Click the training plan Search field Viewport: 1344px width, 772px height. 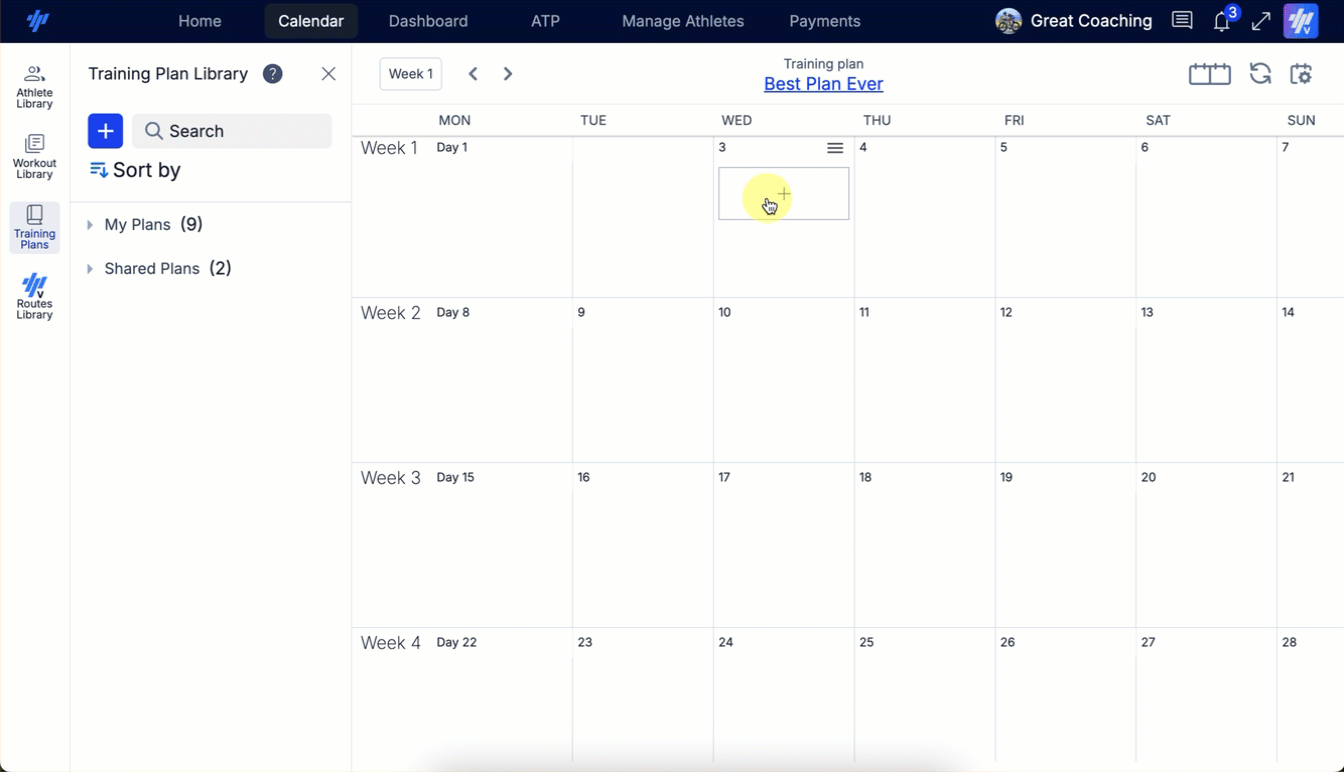coord(232,131)
